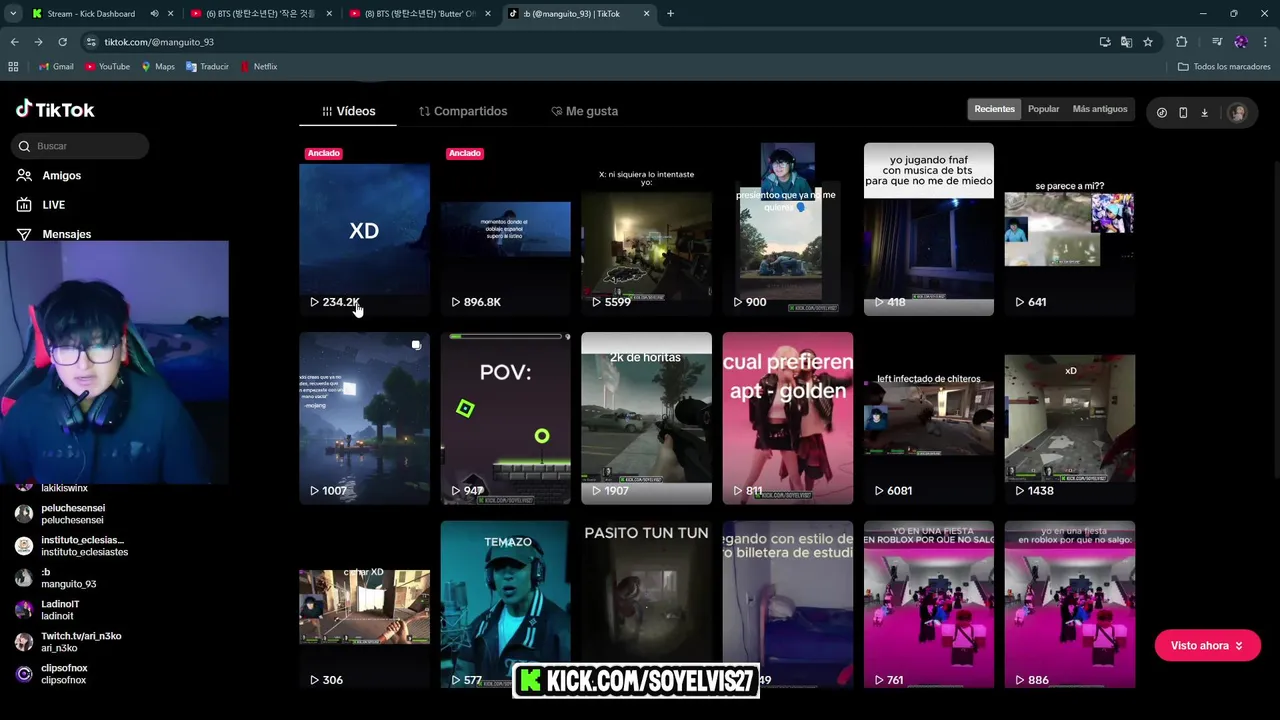The height and width of the screenshot is (720, 1280).
Task: Sort videos by Popular
Action: click(x=1043, y=109)
